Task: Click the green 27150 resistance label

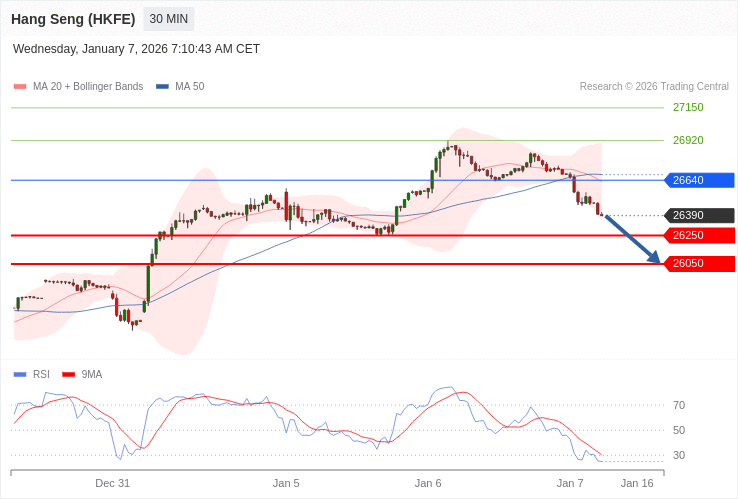Action: point(688,107)
